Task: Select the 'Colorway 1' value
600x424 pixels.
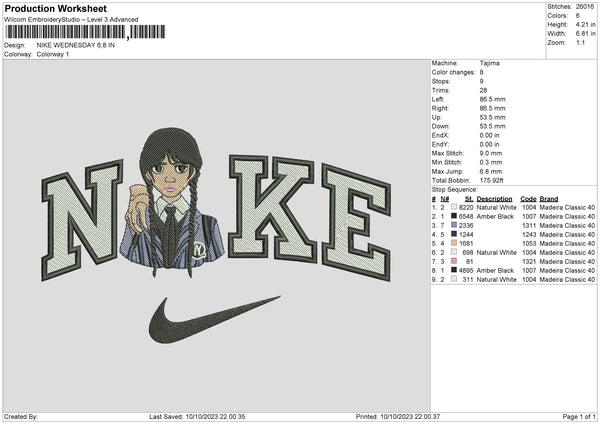Action: (x=53, y=54)
